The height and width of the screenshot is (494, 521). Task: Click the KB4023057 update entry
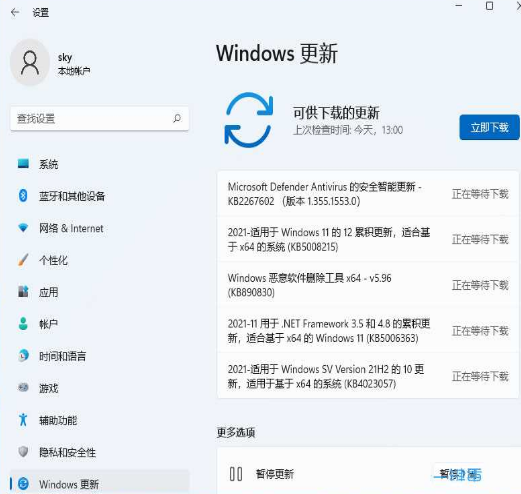click(368, 376)
